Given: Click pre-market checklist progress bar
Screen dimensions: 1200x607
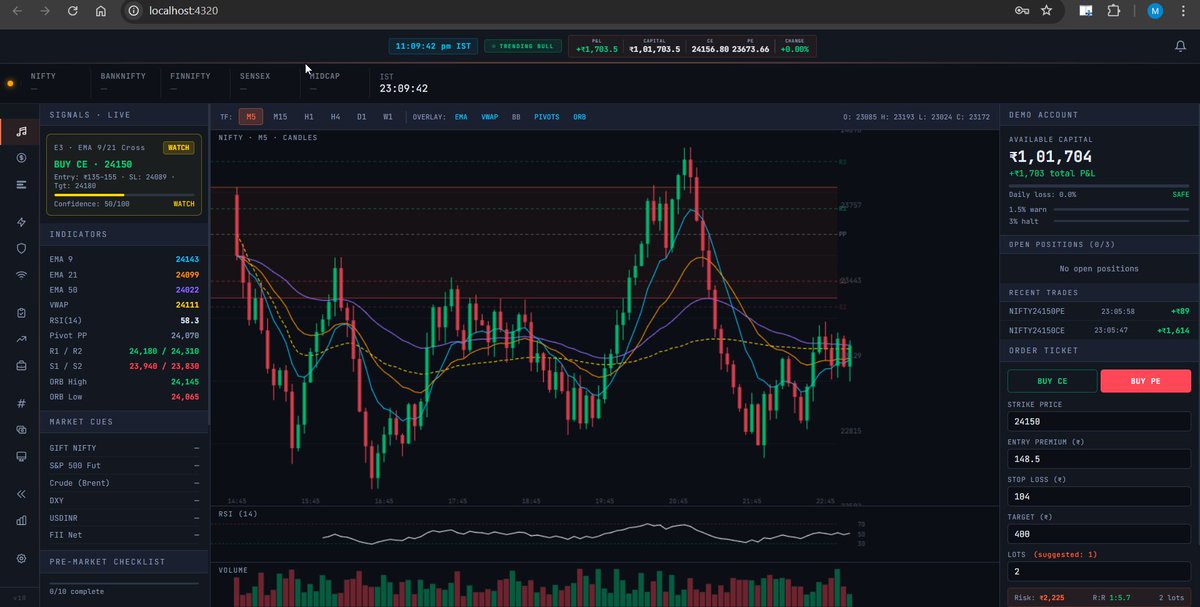Looking at the screenshot, I should click(124, 582).
